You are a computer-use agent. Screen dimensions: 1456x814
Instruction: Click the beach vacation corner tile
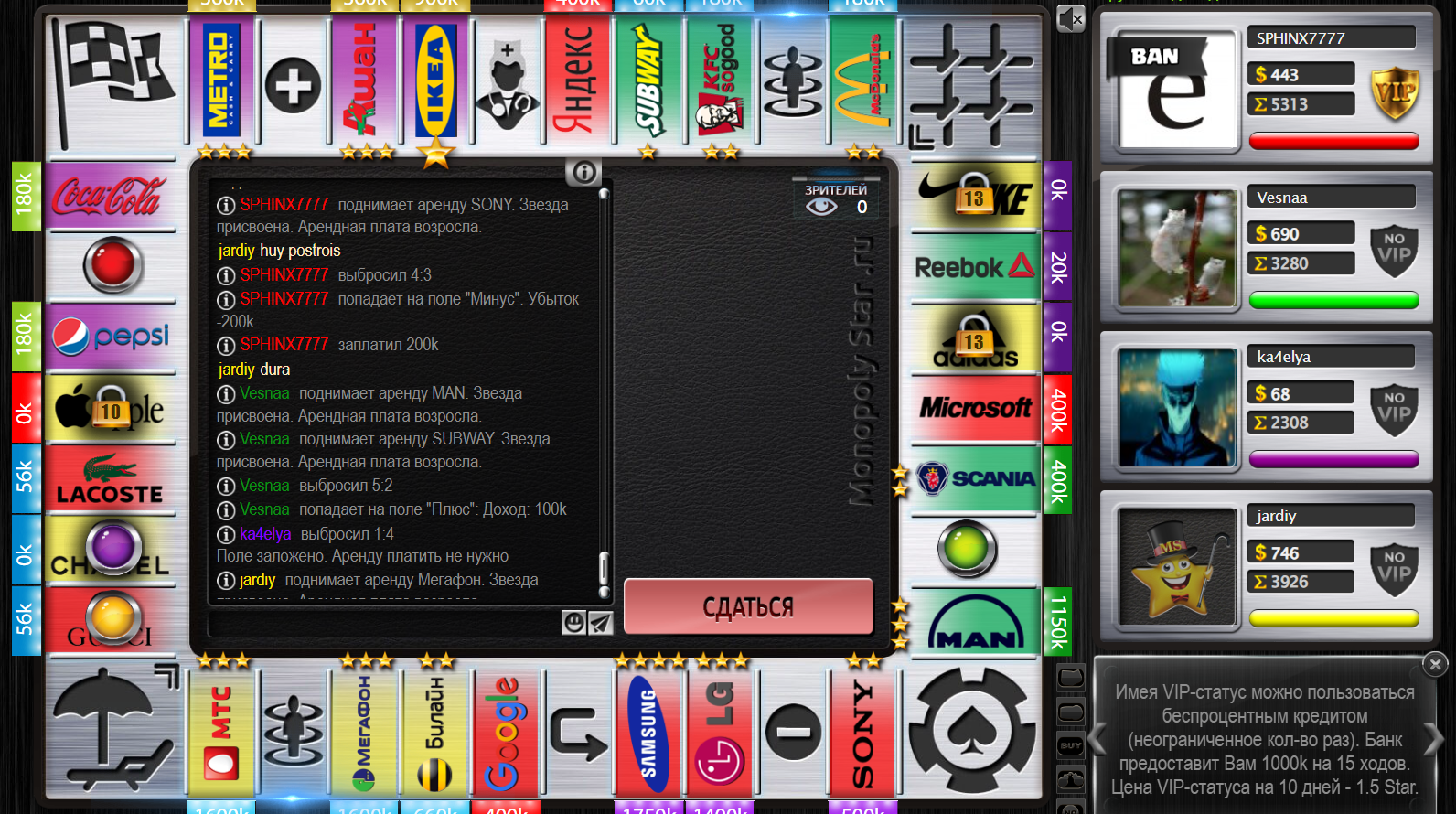[x=113, y=730]
